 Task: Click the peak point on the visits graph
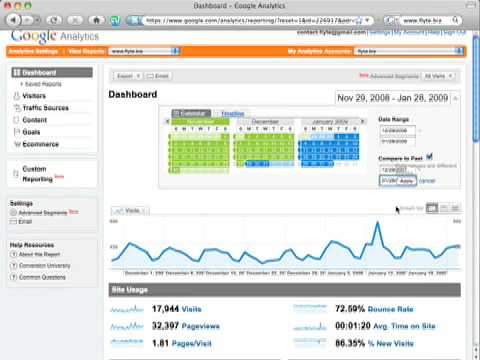point(377,222)
